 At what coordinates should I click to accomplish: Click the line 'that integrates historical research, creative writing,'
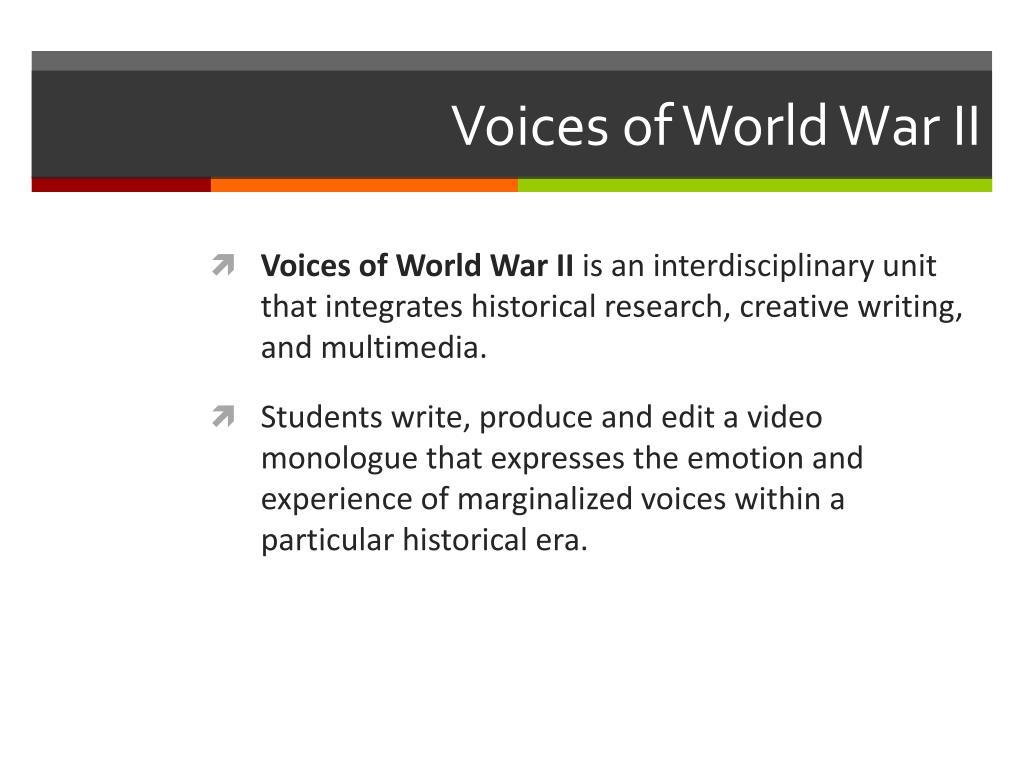(612, 307)
